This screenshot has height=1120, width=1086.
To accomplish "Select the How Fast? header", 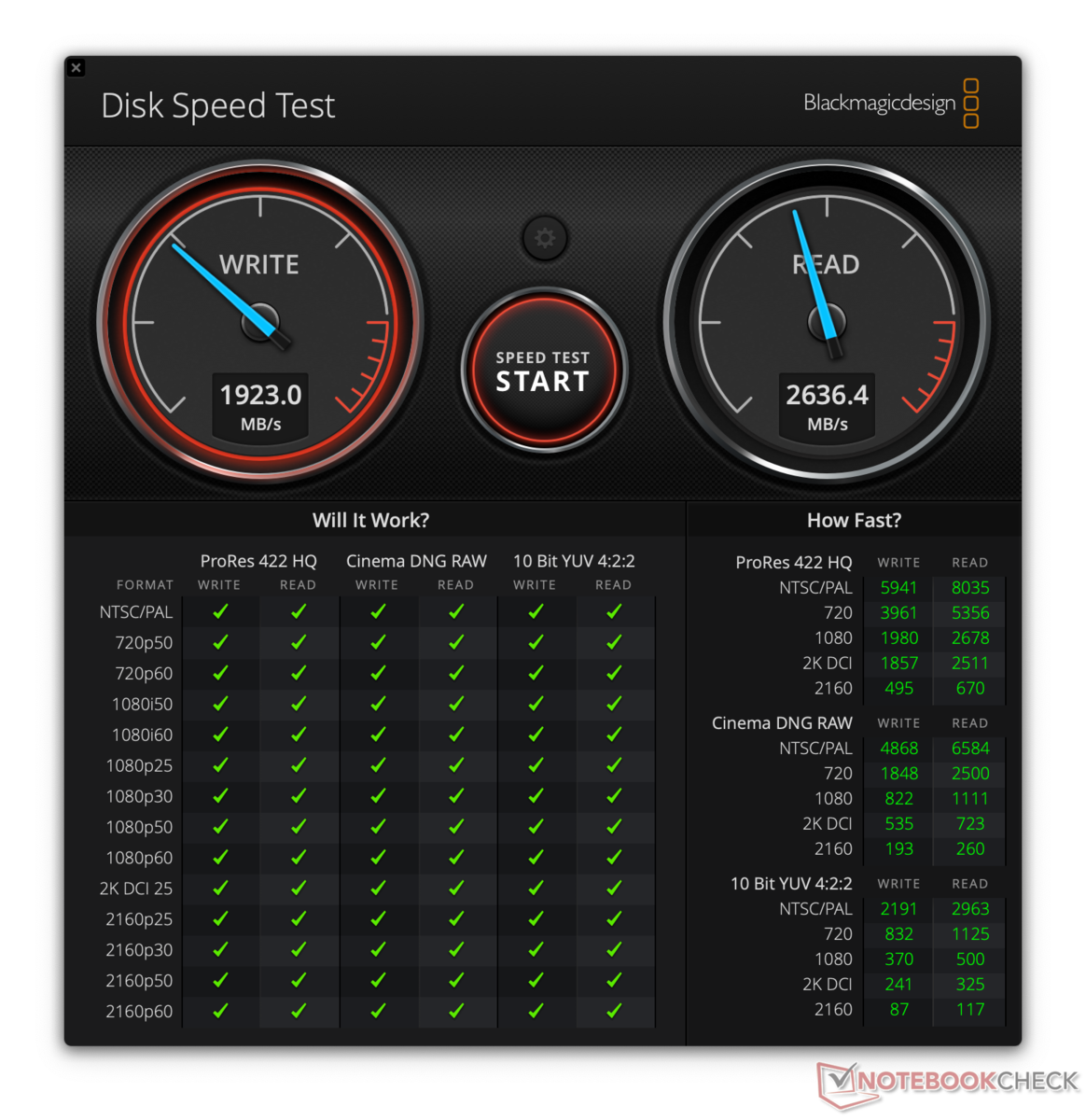I will (x=854, y=520).
